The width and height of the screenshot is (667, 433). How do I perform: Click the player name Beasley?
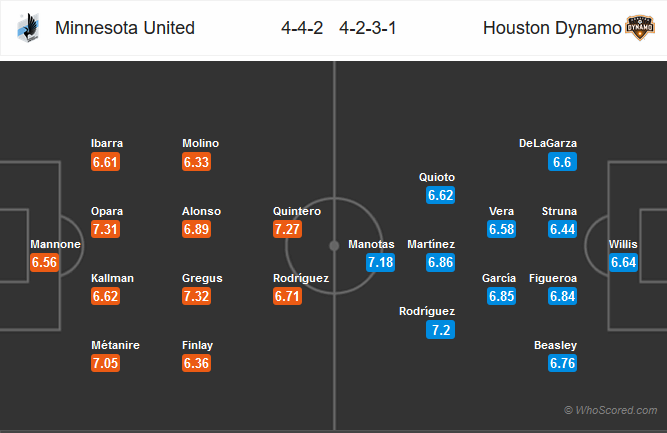[x=556, y=345]
